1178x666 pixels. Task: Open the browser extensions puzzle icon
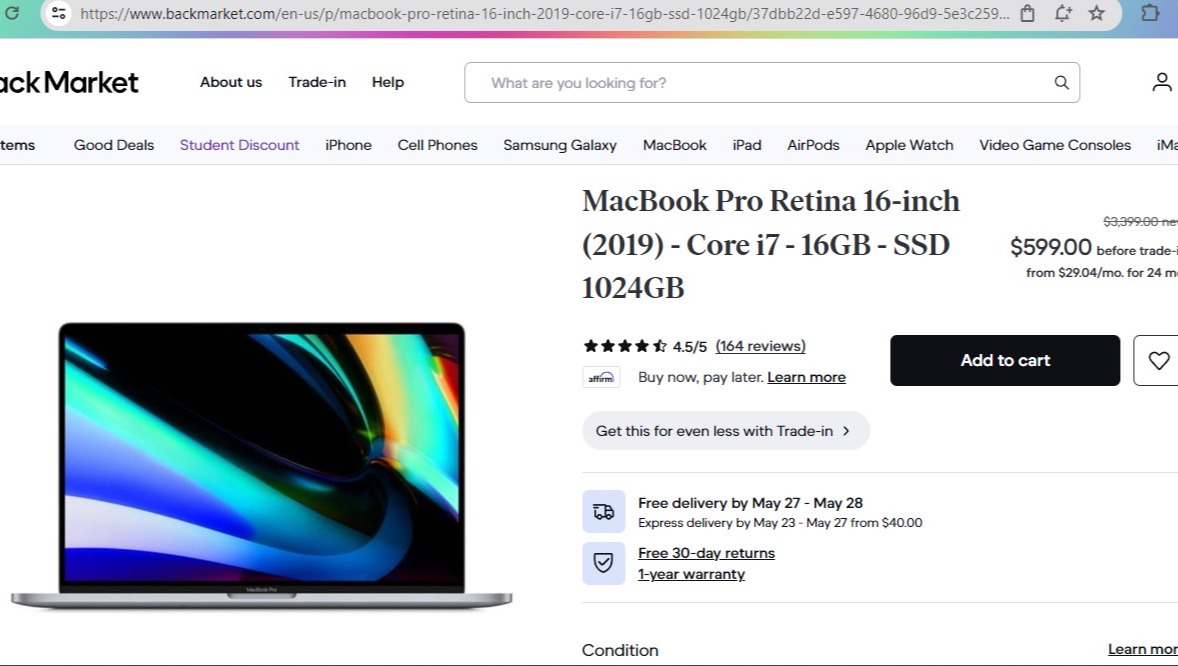click(x=1150, y=13)
